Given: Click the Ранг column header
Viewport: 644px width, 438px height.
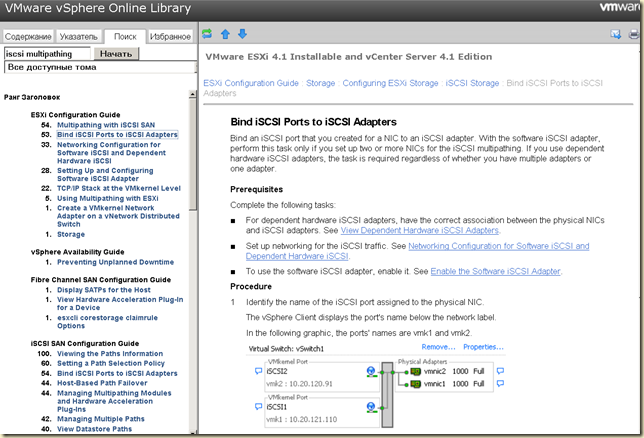Looking at the screenshot, I should coord(11,97).
